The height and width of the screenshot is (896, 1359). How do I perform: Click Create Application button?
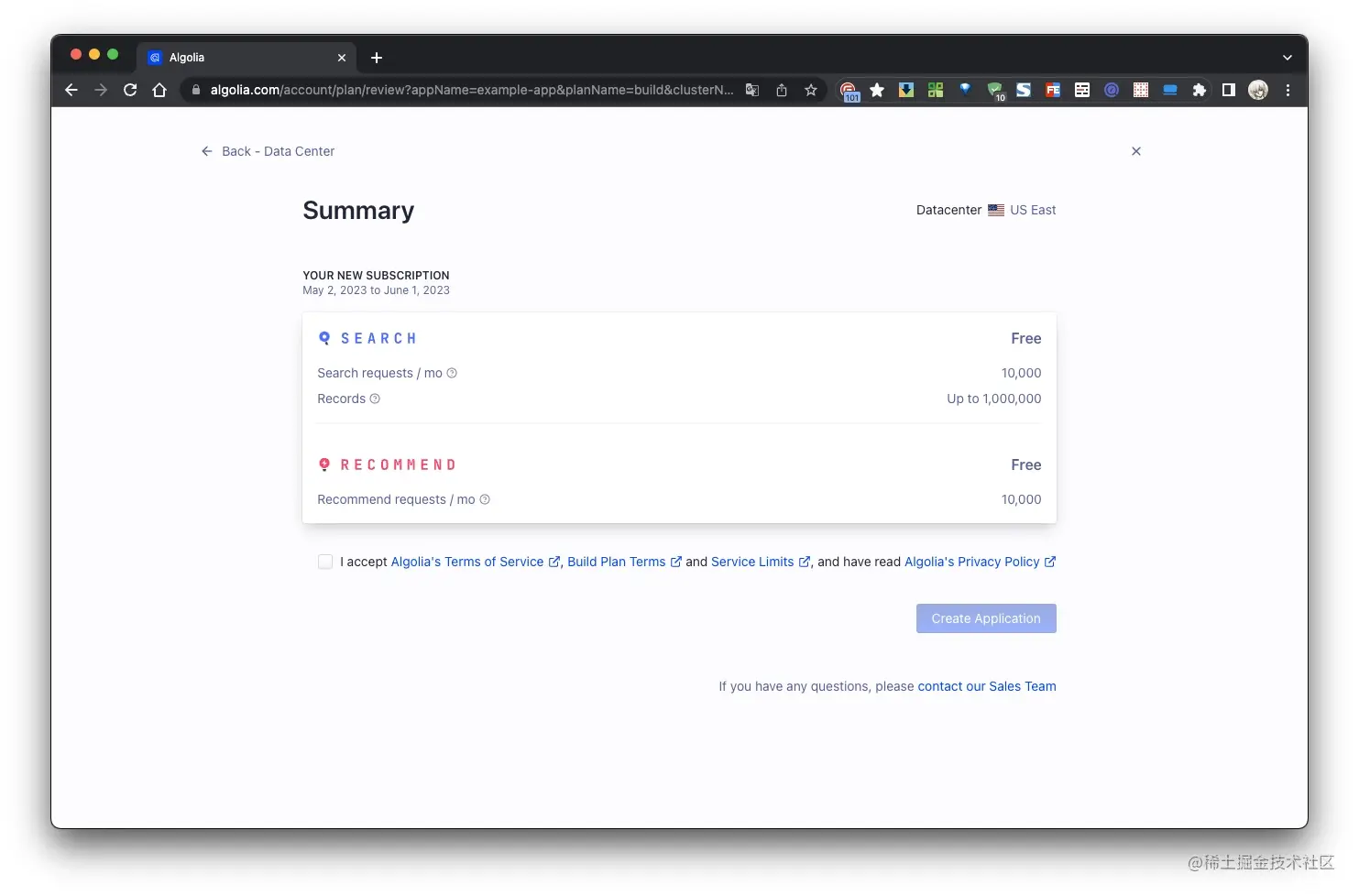[986, 618]
